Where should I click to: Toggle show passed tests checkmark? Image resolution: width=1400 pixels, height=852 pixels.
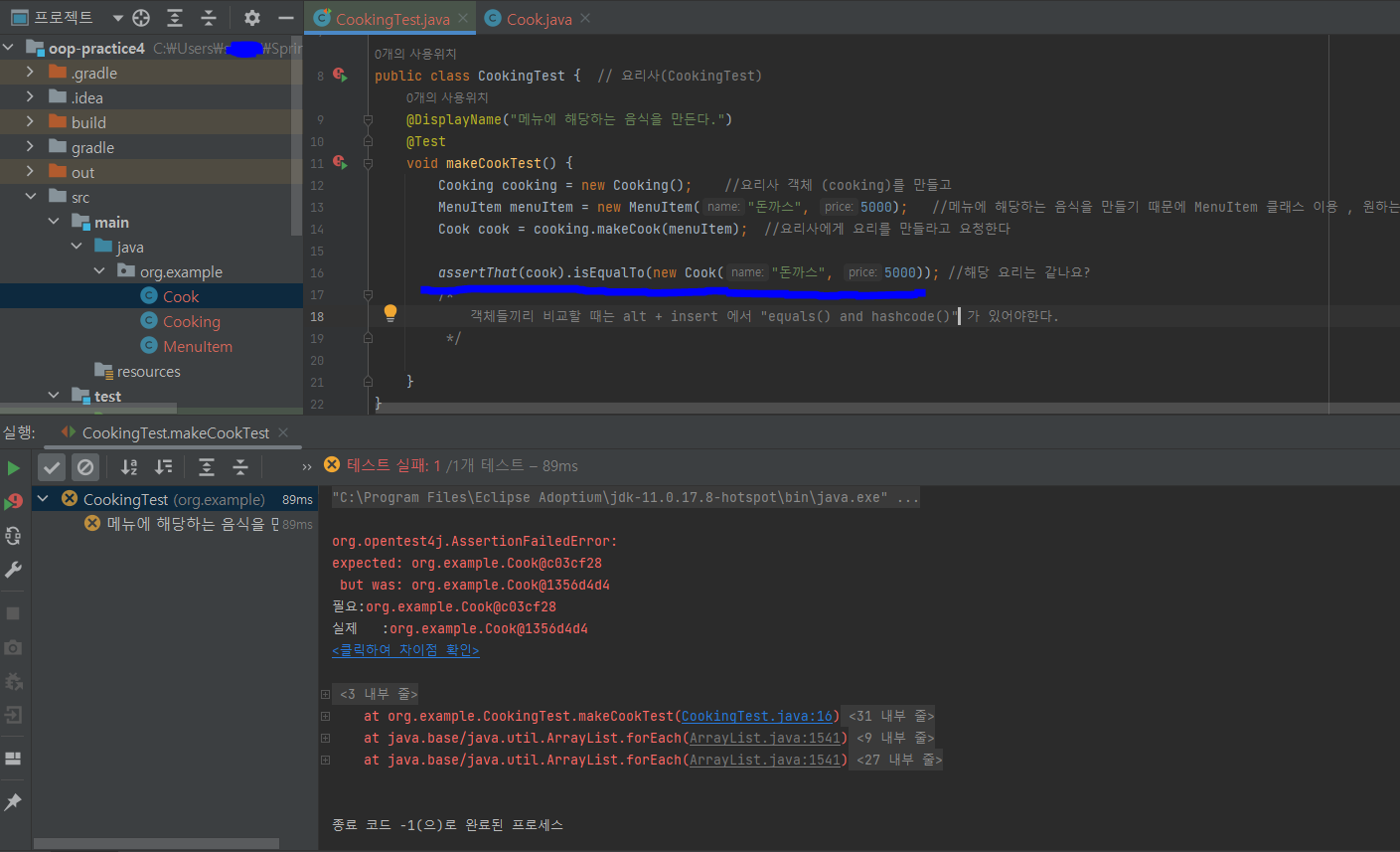[52, 466]
